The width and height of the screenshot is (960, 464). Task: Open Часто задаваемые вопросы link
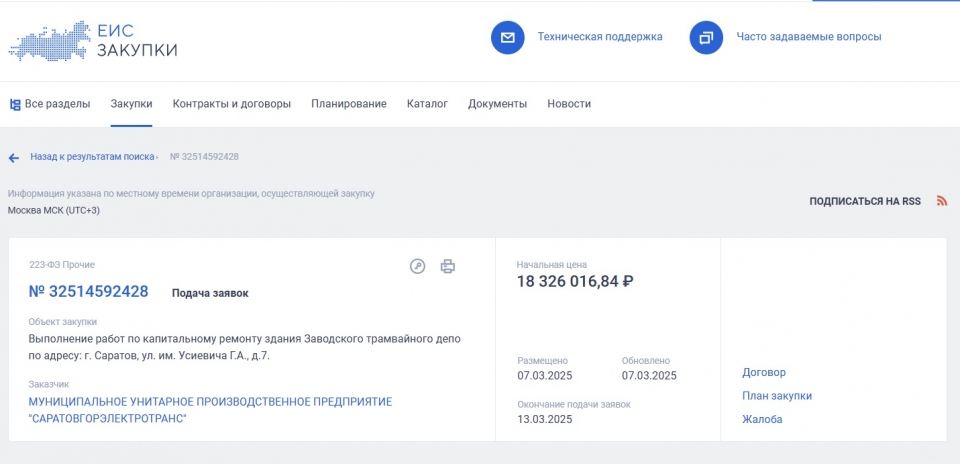pos(809,37)
